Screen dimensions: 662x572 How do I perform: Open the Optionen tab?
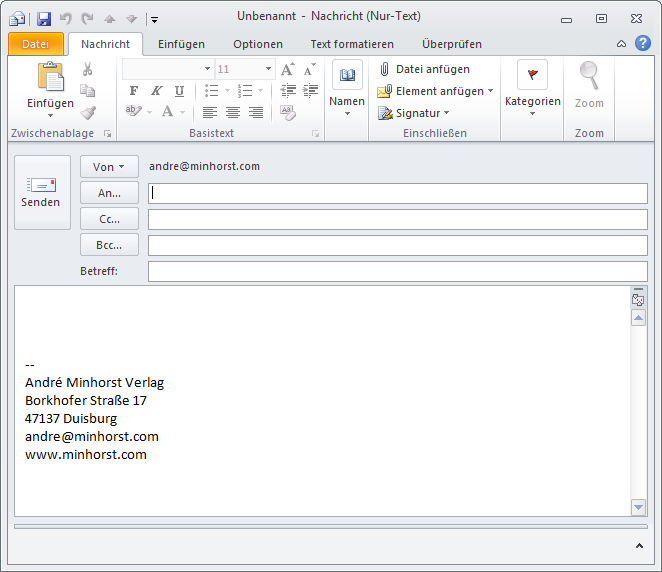click(258, 44)
